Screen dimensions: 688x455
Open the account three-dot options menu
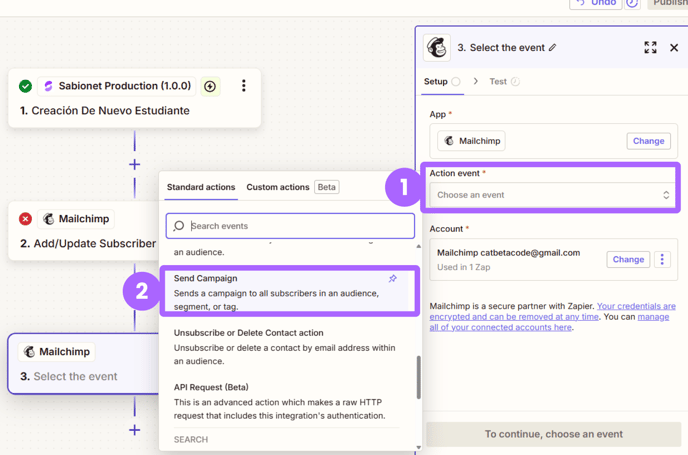[x=662, y=259]
